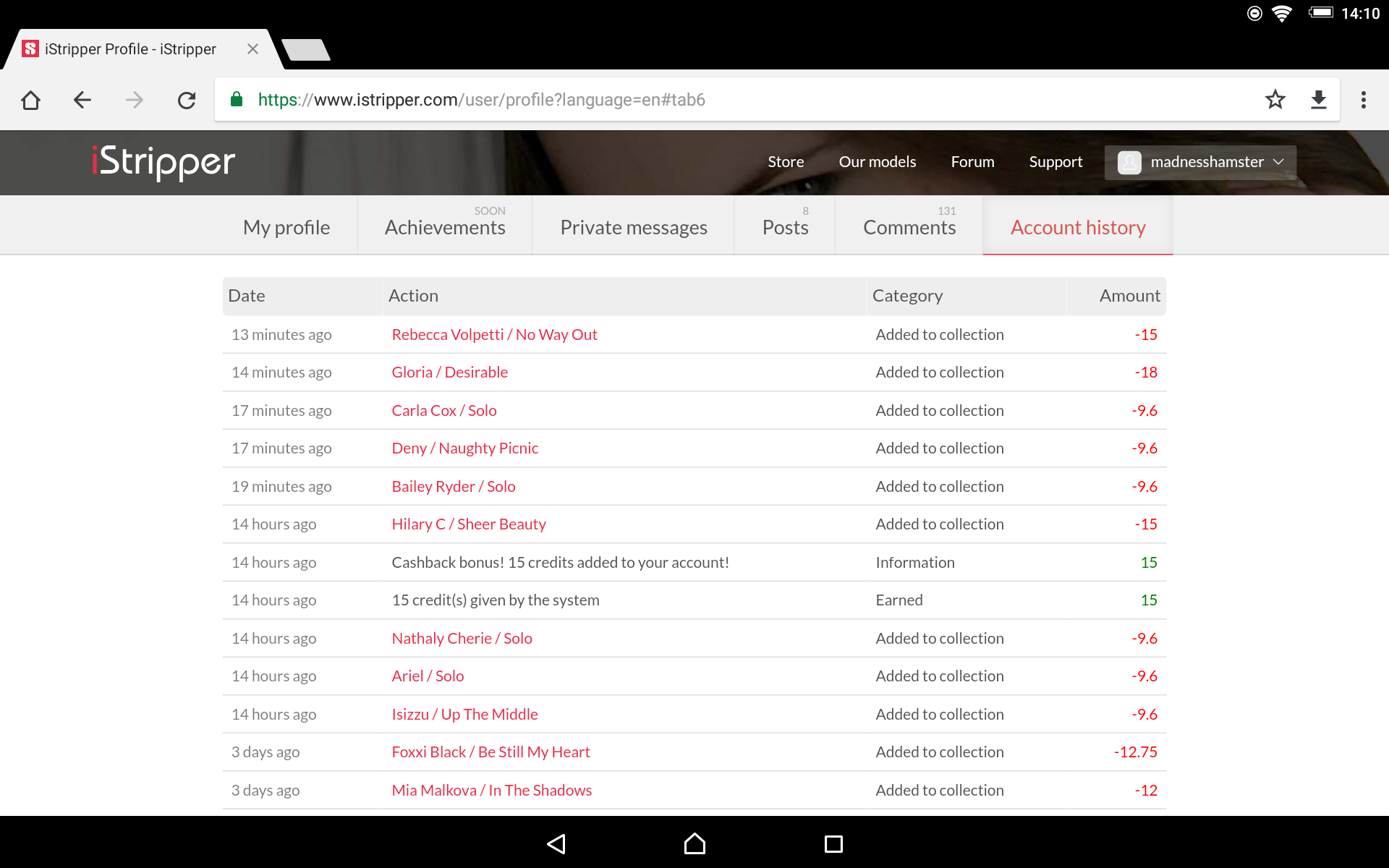
Task: Open the Deny / Naughty Picnic link
Action: coord(464,448)
